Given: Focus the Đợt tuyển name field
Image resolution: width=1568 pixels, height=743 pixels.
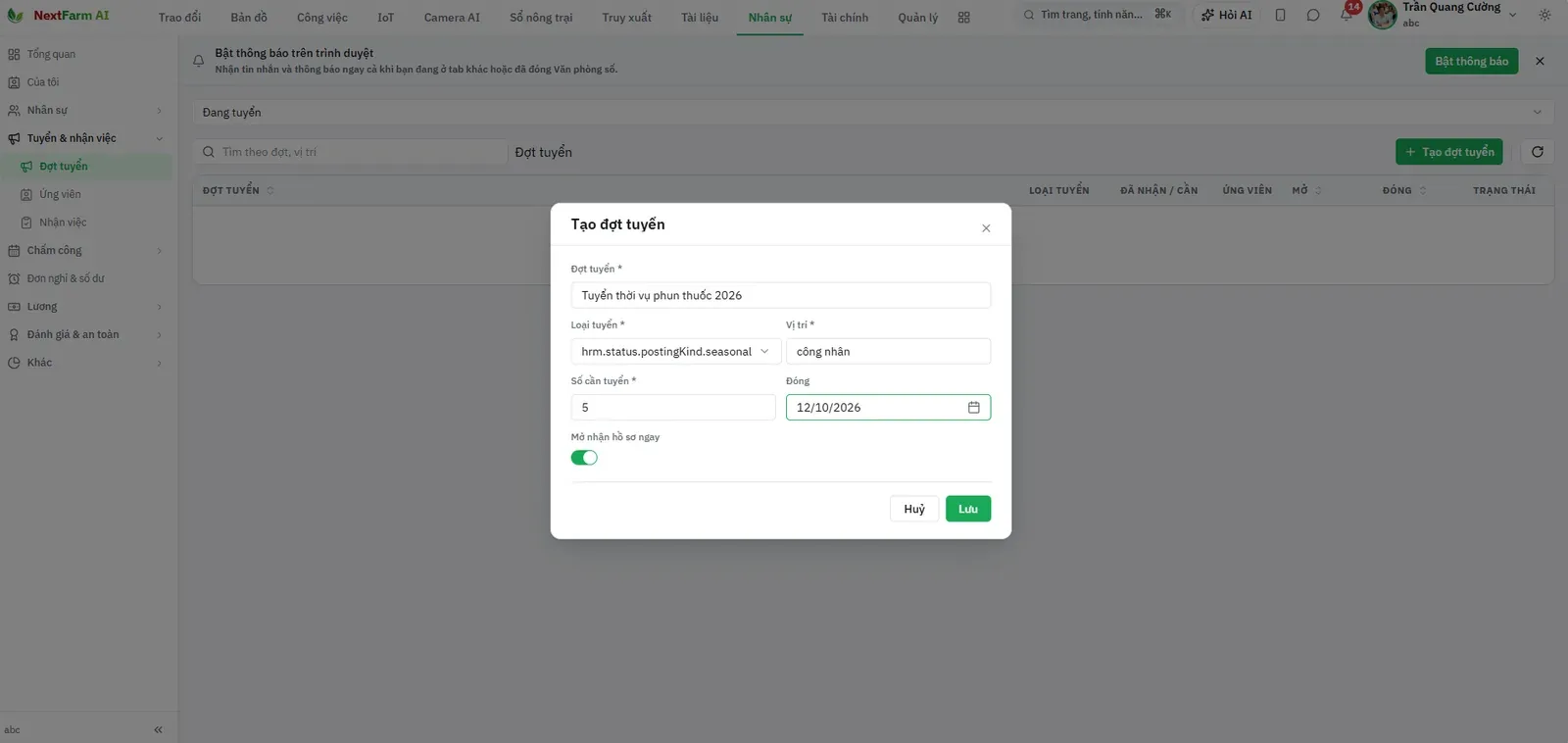Looking at the screenshot, I should point(781,296).
